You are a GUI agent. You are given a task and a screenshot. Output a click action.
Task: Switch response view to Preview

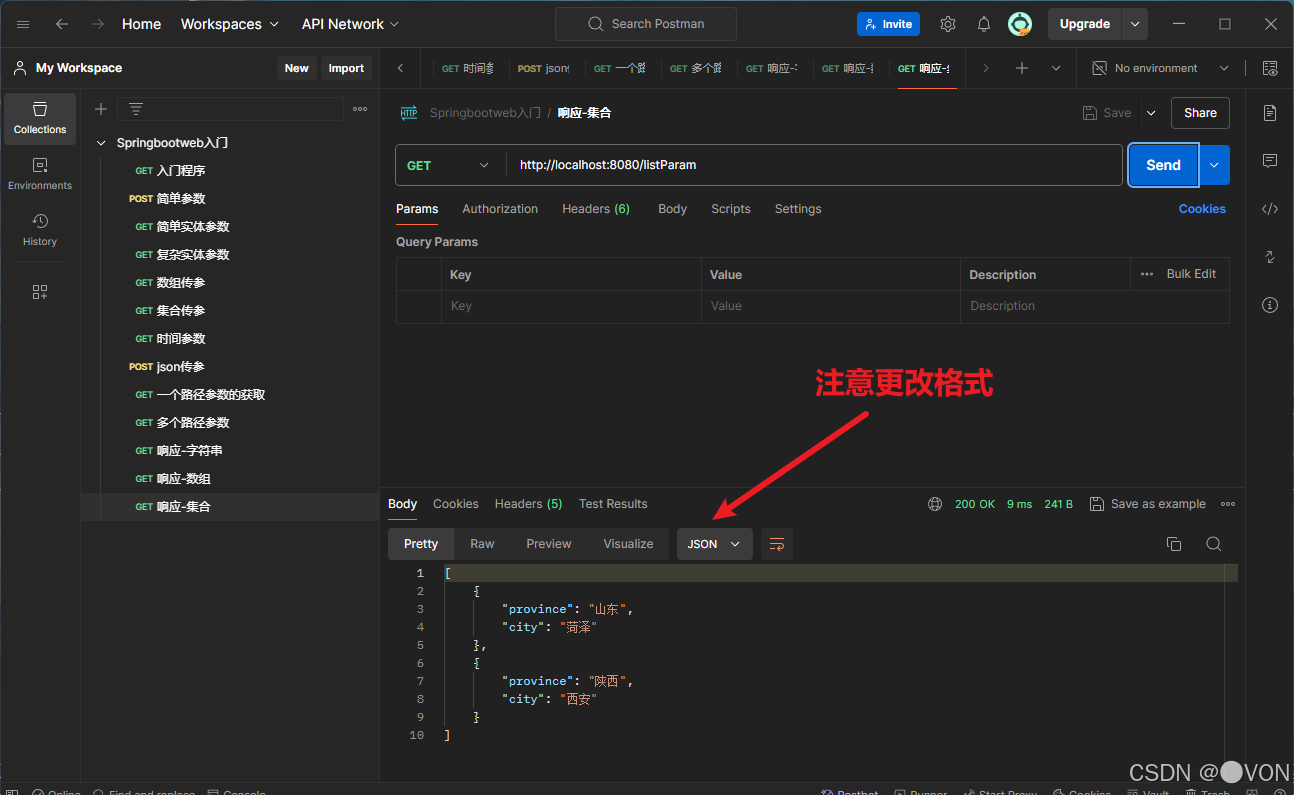tap(549, 544)
